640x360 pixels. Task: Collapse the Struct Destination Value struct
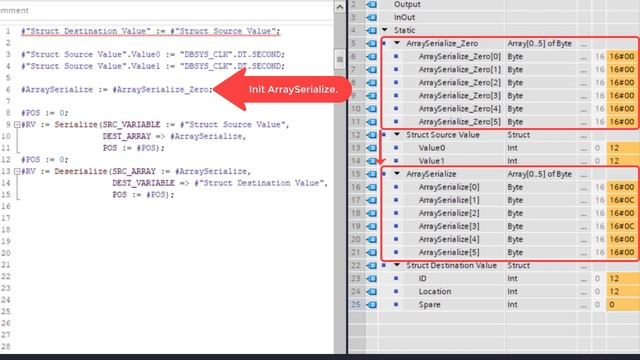tap(397, 265)
